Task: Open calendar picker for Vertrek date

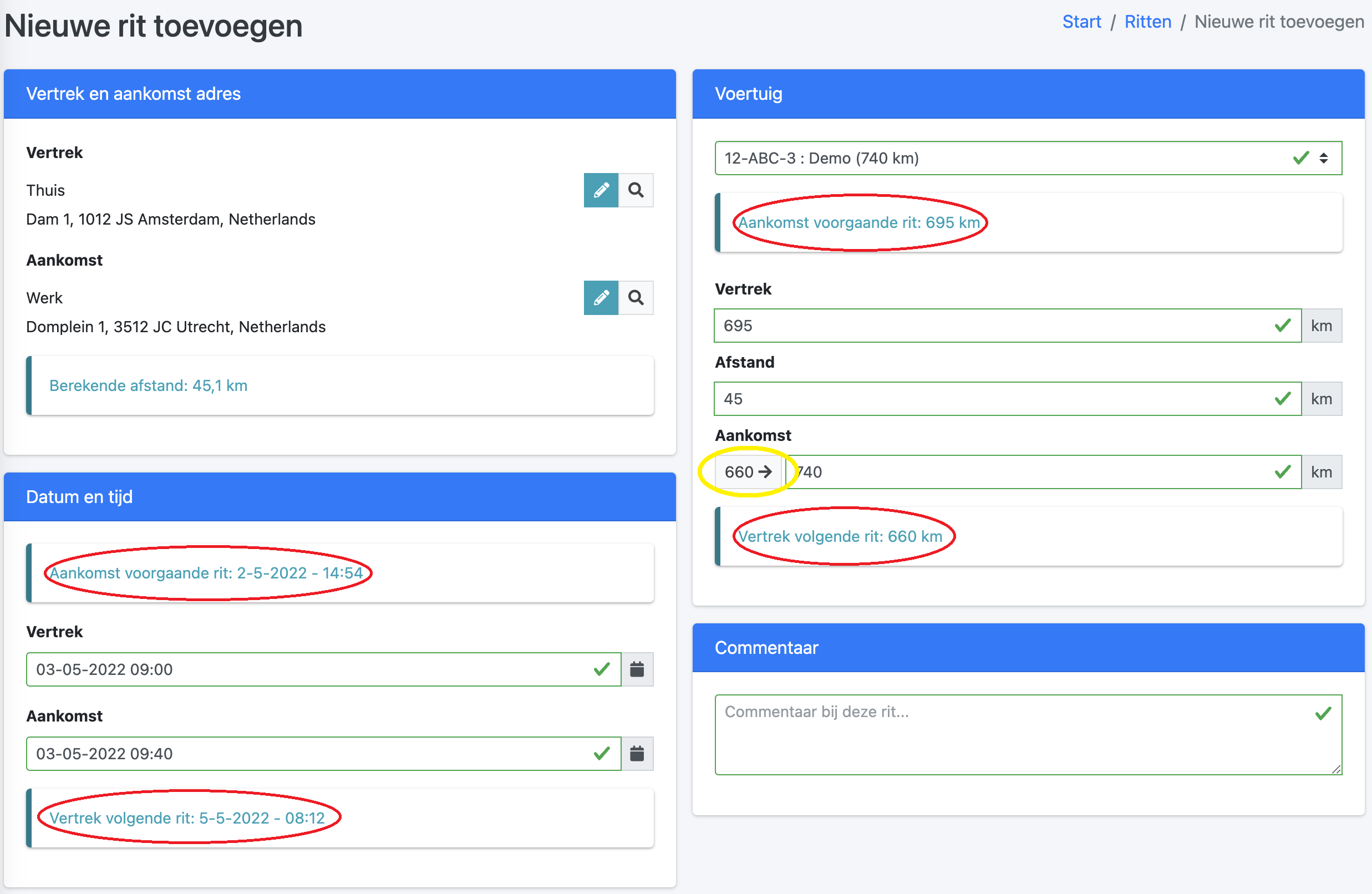Action: 637,669
